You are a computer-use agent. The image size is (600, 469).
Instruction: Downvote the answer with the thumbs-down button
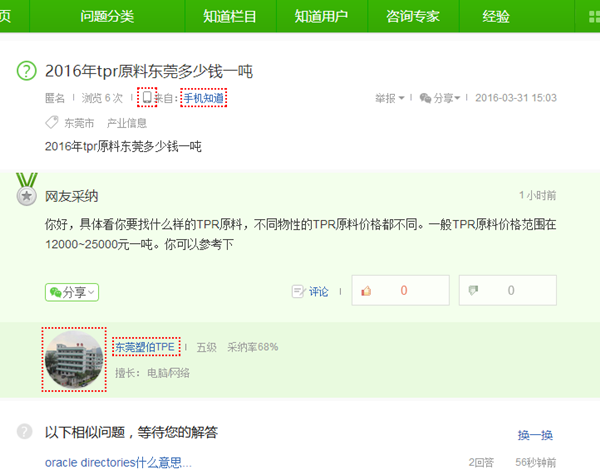[x=508, y=290]
